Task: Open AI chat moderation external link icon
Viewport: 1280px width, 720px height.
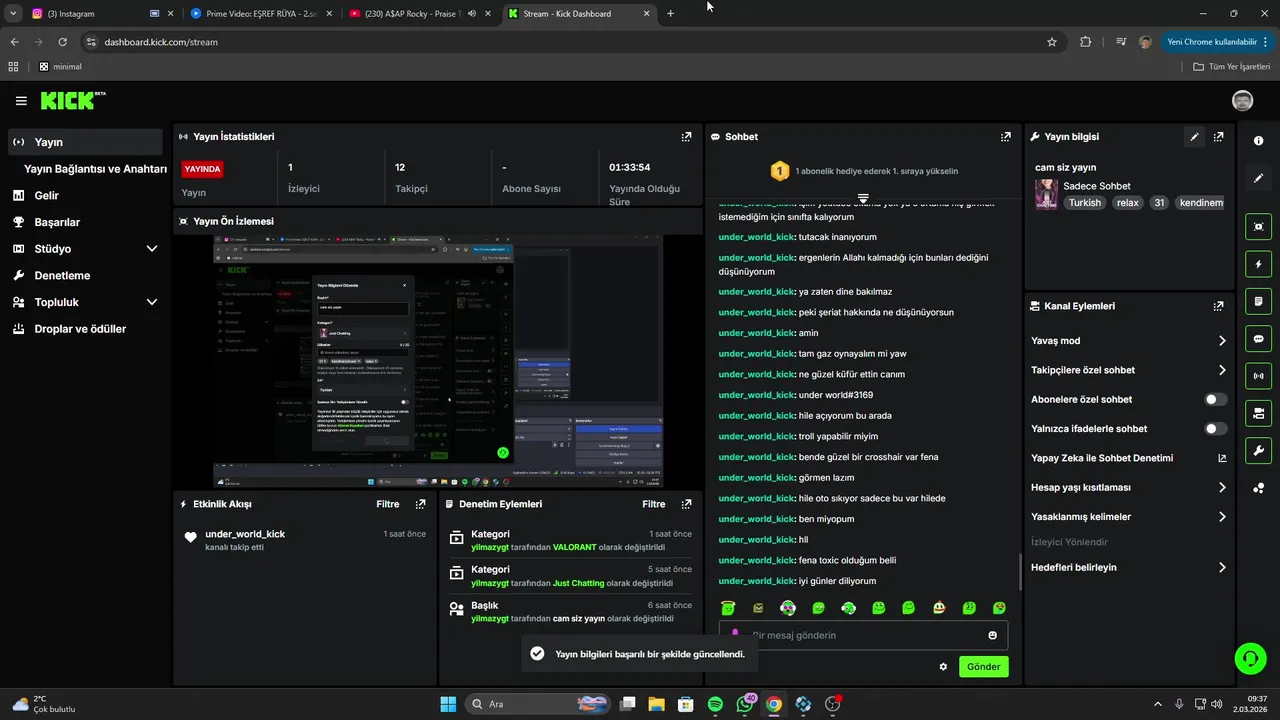Action: coord(1222,458)
